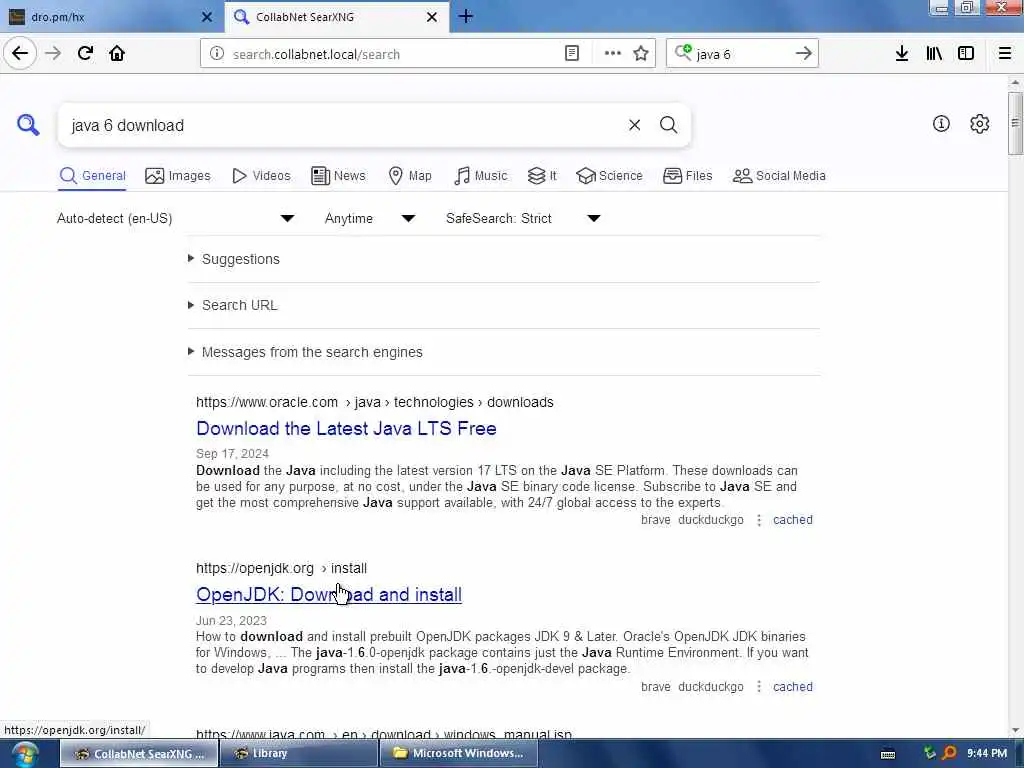Click the SearXNG magnifier logo
This screenshot has height=768, width=1024.
pos(28,124)
